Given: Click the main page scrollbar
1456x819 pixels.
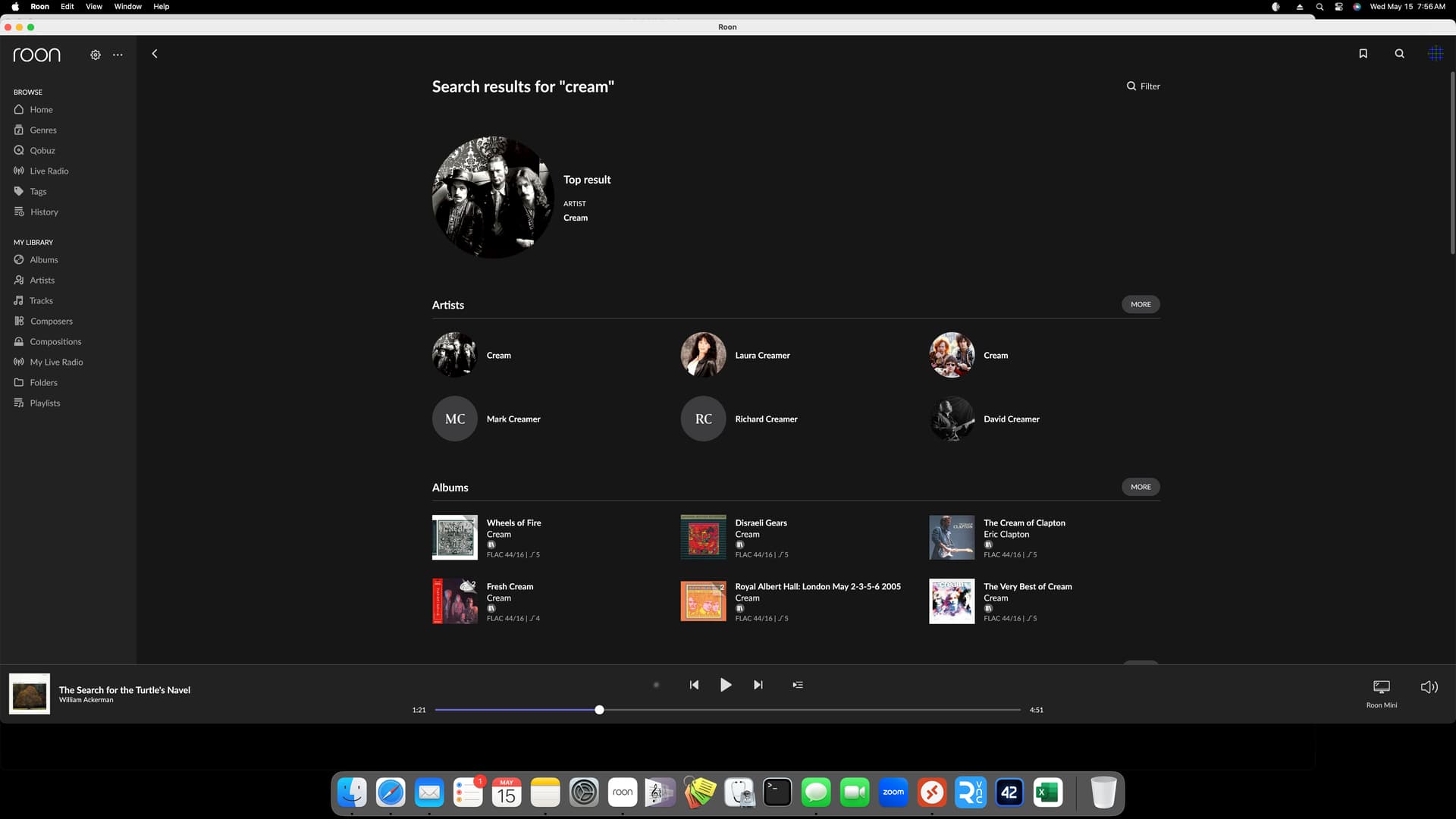Looking at the screenshot, I should coord(1452,163).
